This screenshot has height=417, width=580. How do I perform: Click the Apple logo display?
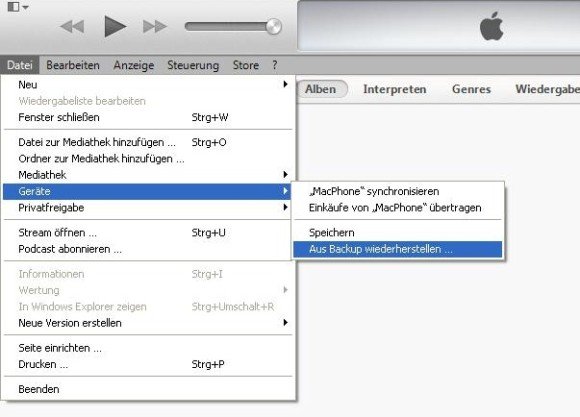pyautogui.click(x=492, y=26)
